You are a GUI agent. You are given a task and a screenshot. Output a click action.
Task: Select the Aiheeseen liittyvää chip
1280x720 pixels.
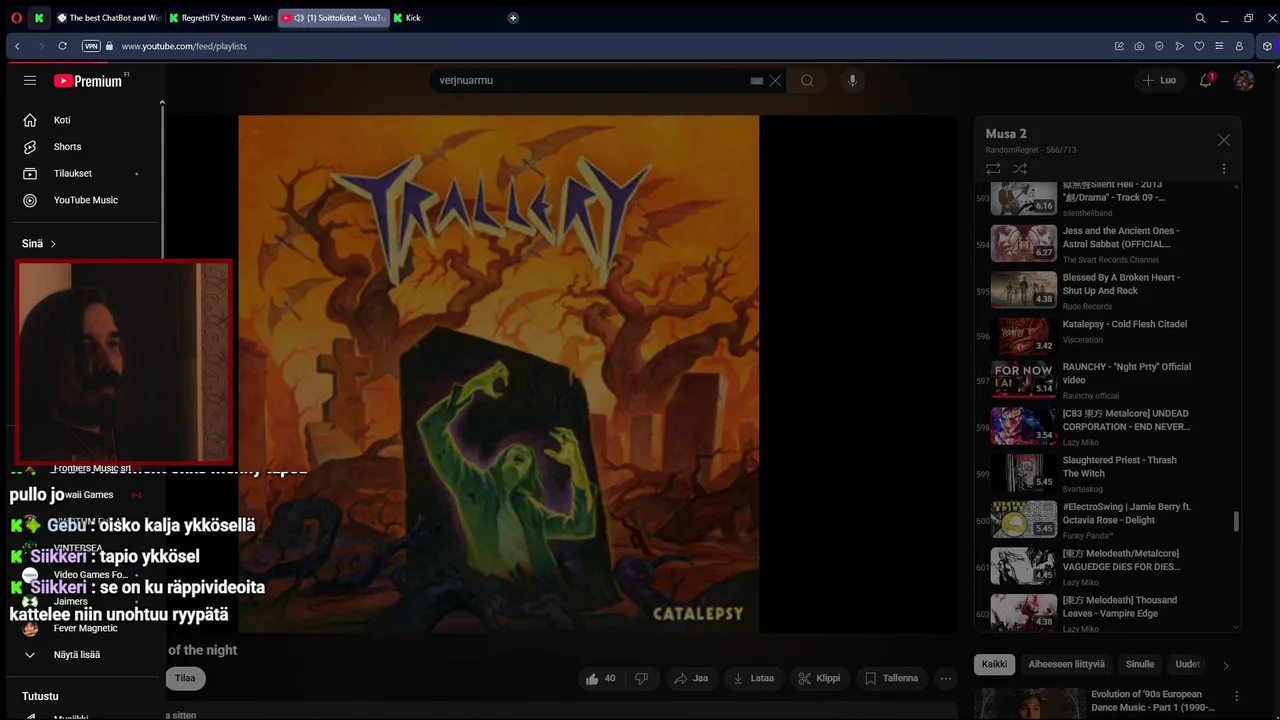[x=1067, y=664]
